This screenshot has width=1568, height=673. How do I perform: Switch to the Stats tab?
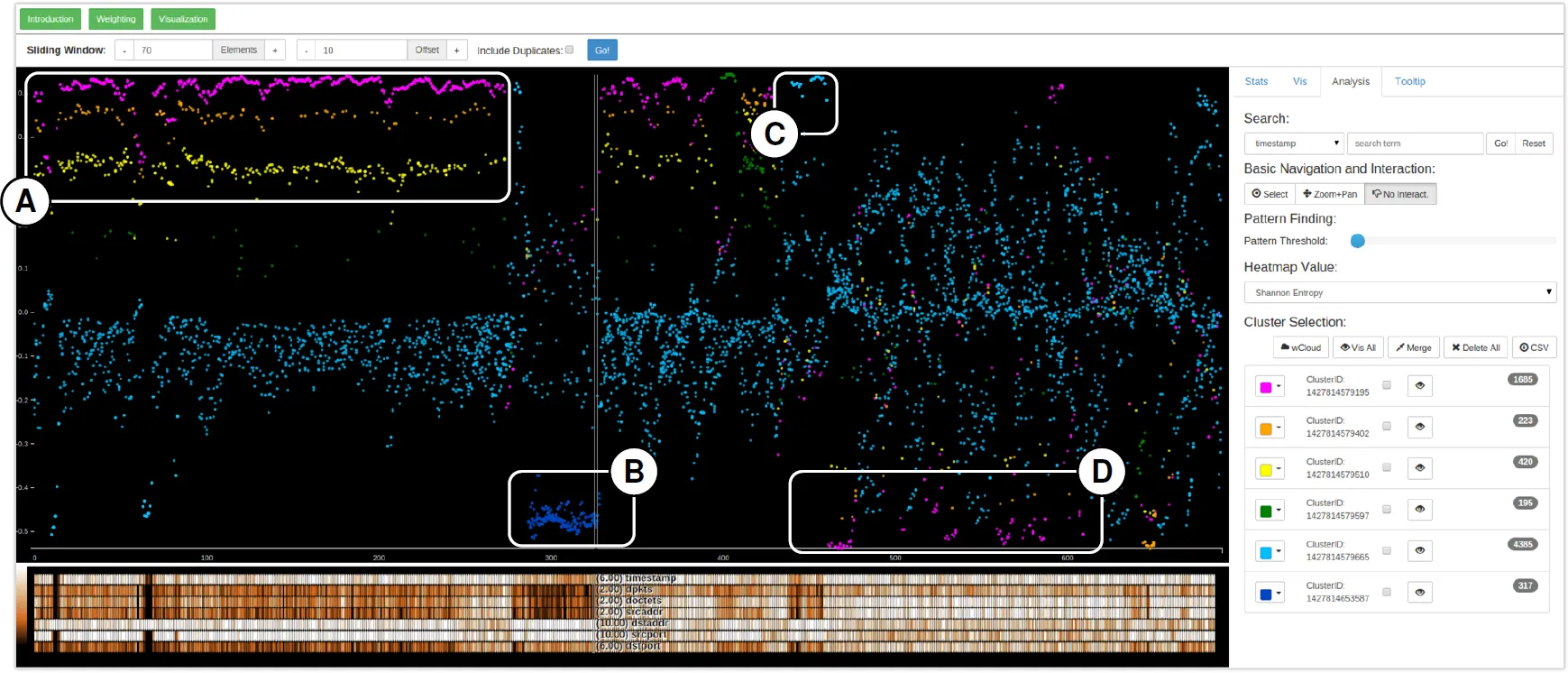[x=1256, y=81]
